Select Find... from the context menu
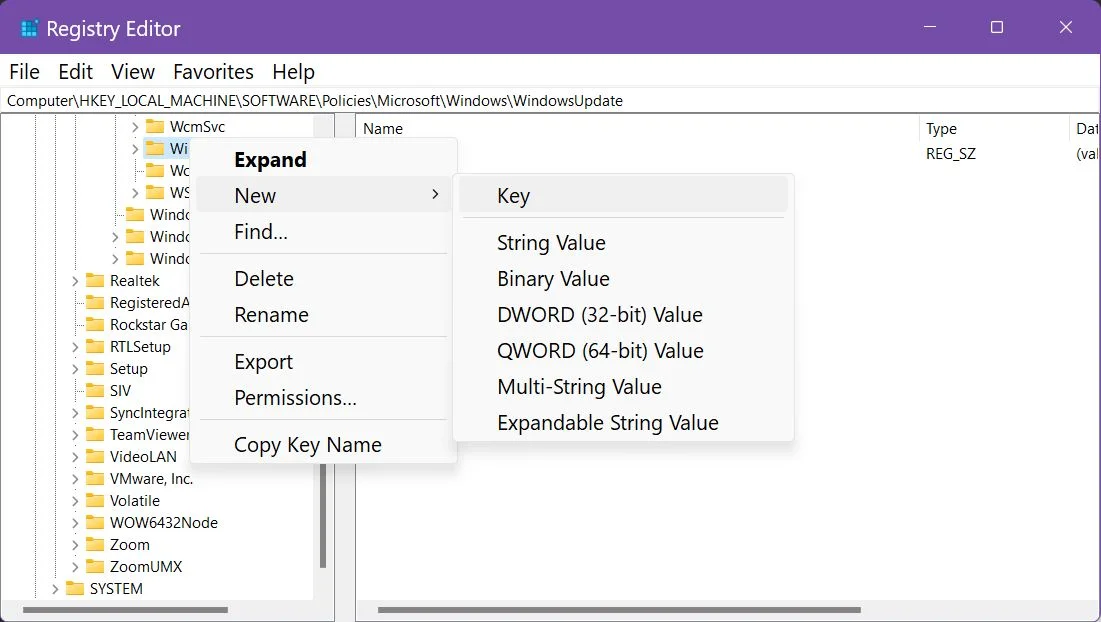Image resolution: width=1101 pixels, height=622 pixels. click(323, 232)
